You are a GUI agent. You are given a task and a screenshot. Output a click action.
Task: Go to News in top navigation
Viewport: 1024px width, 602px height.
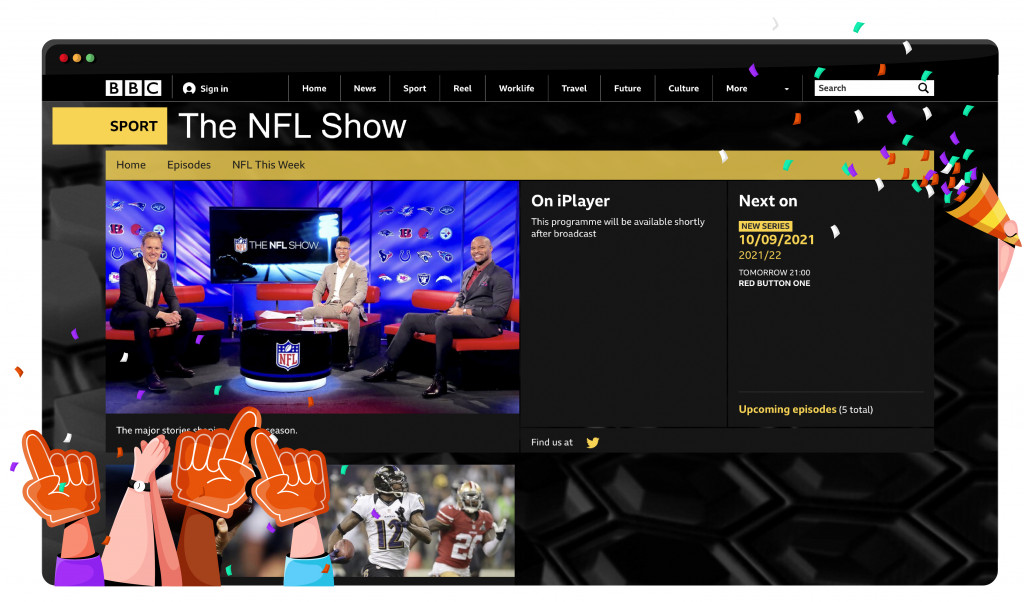click(364, 88)
